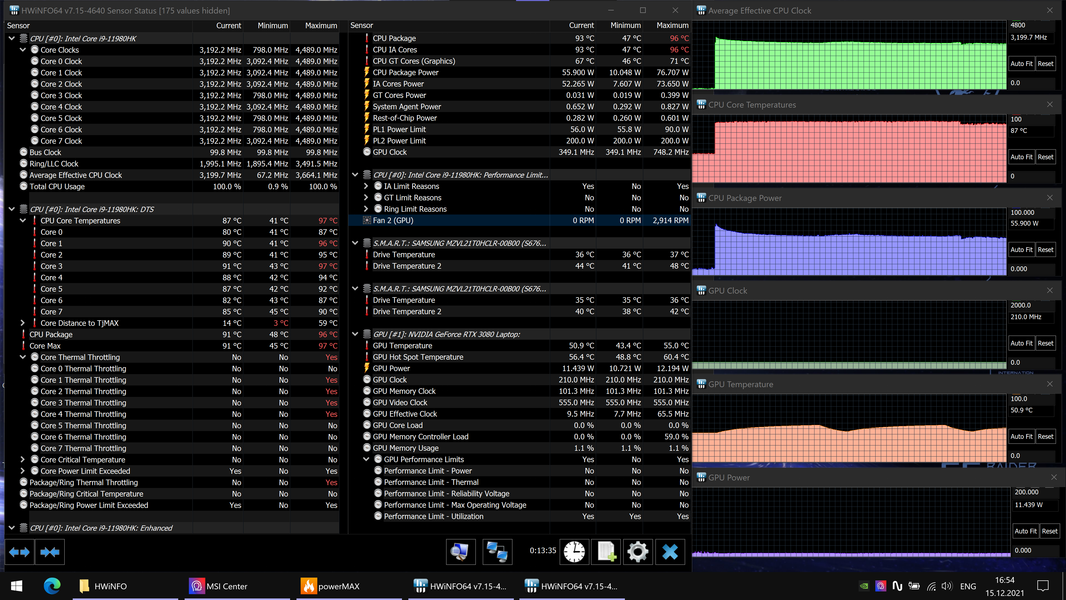Select the Fan 2 (GPU) row
The width and height of the screenshot is (1066, 600).
point(519,220)
